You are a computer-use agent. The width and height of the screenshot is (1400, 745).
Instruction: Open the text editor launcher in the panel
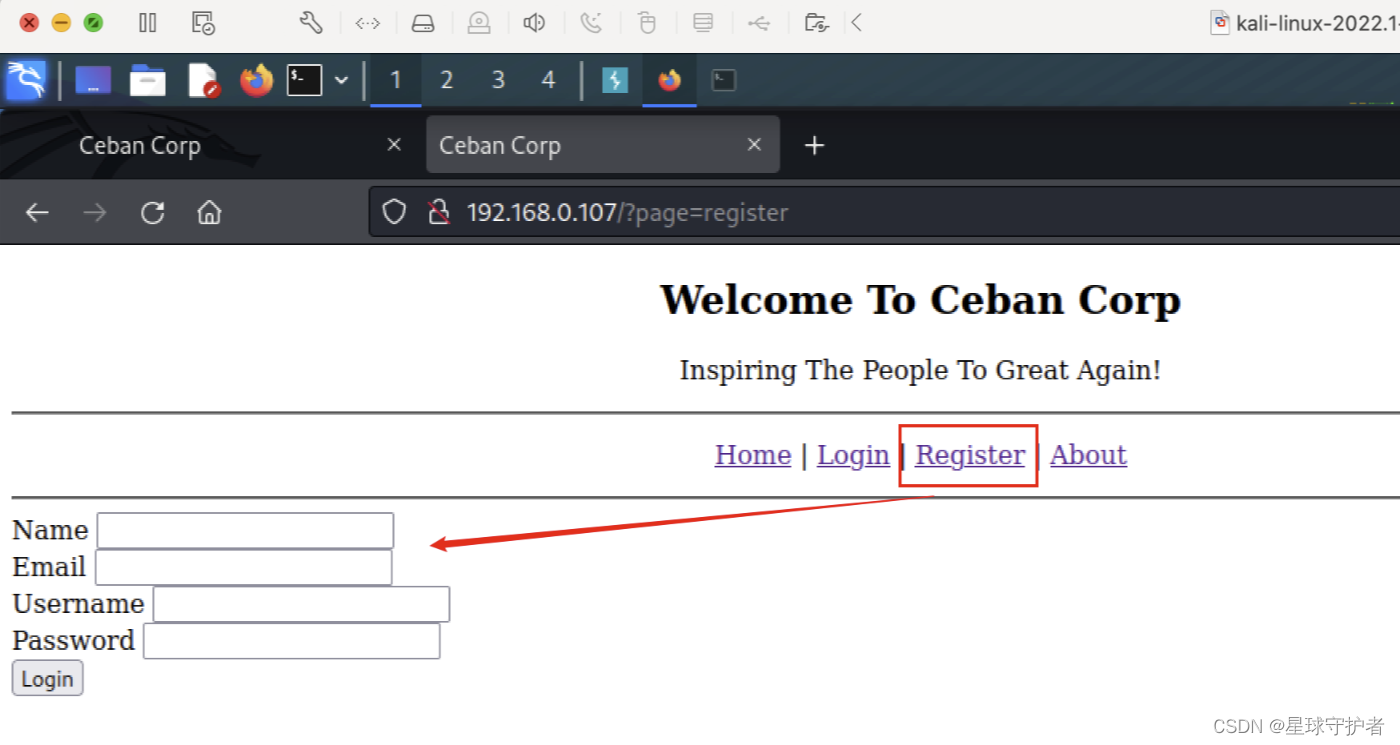203,80
